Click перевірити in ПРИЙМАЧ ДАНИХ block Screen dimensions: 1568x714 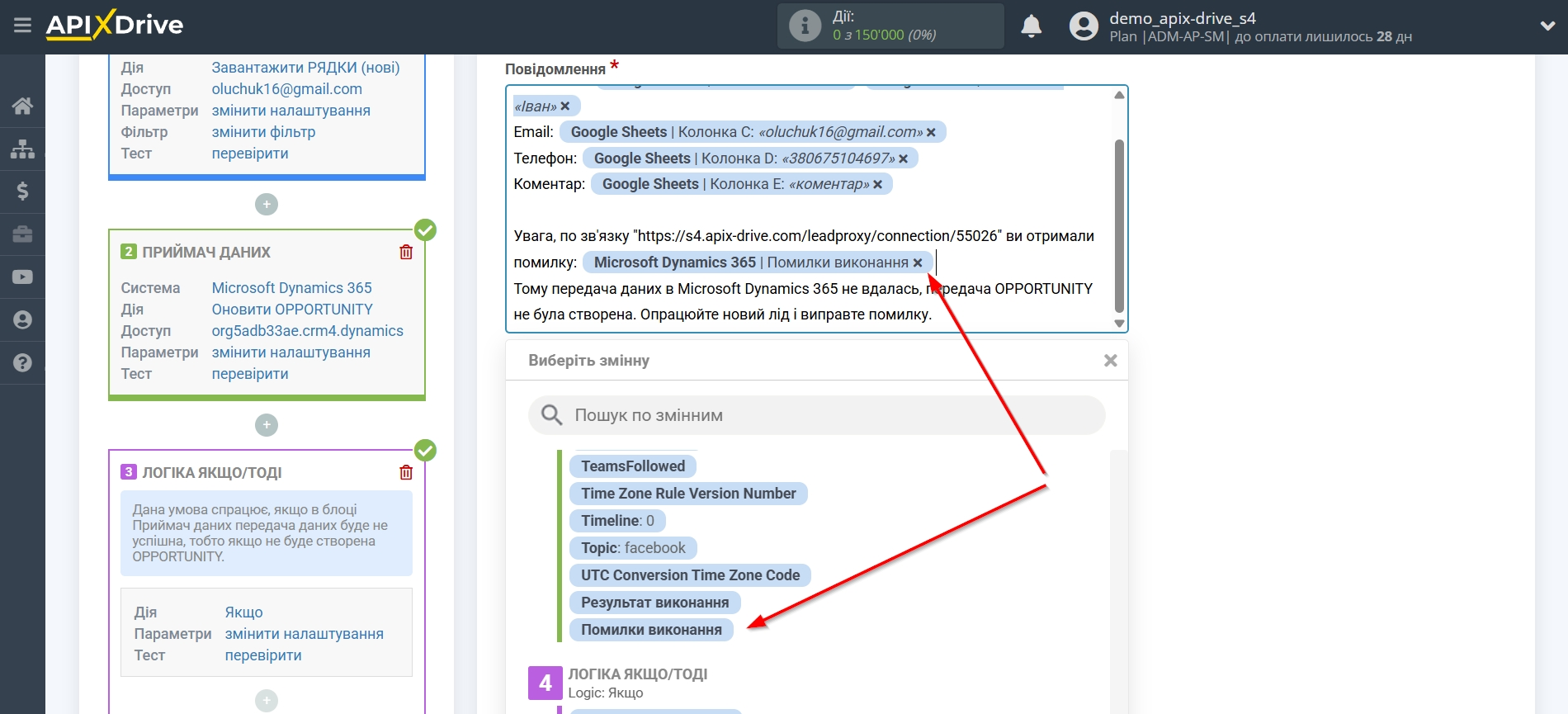point(250,374)
